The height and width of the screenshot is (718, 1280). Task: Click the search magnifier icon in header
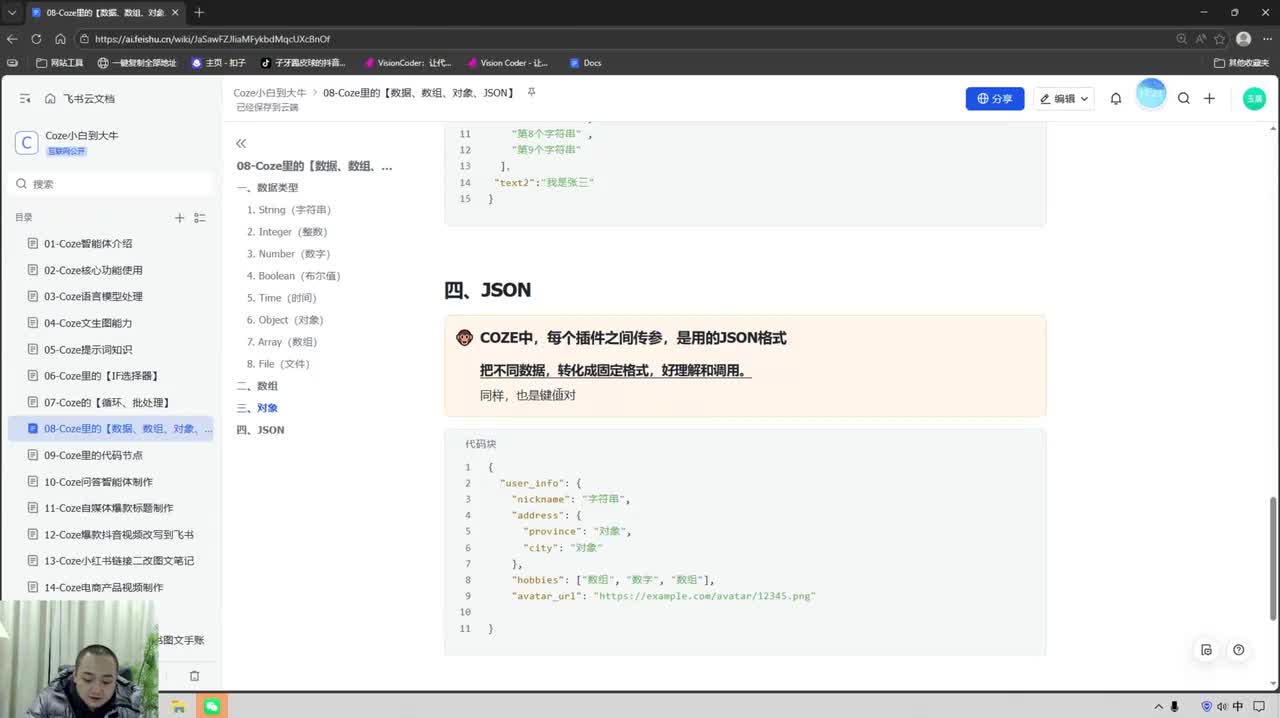coord(1184,99)
